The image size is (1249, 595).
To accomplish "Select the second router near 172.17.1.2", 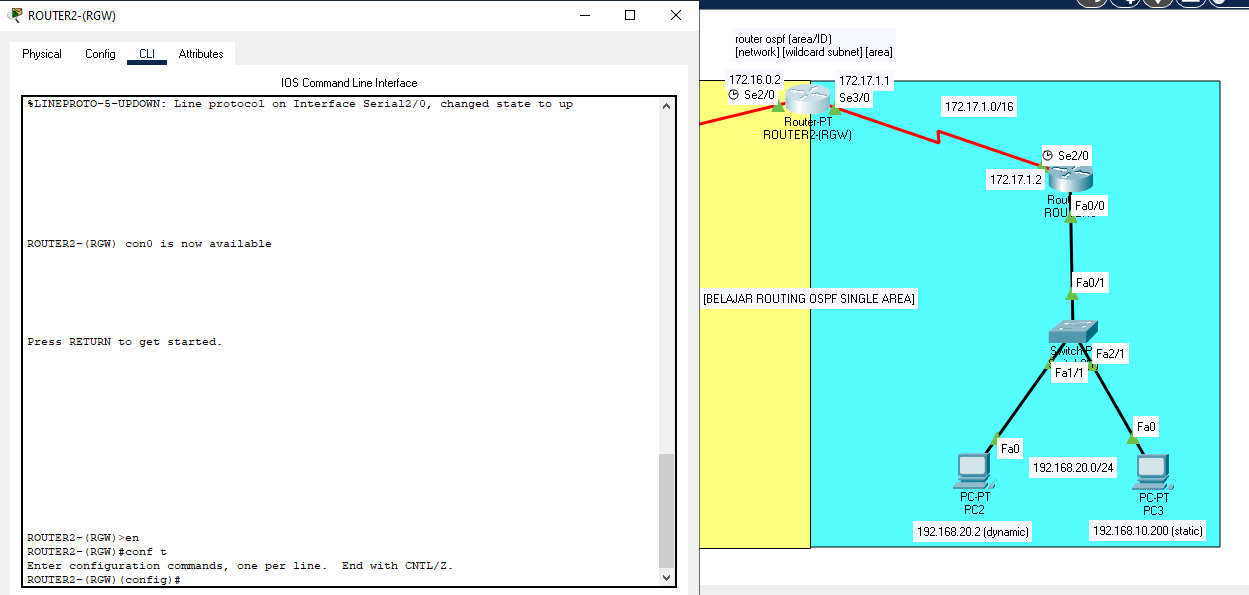I will coord(1071,176).
